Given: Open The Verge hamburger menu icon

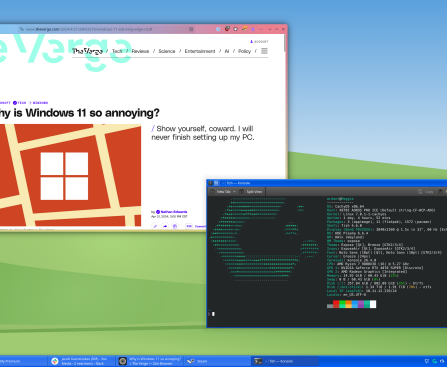Looking at the screenshot, I should [264, 51].
